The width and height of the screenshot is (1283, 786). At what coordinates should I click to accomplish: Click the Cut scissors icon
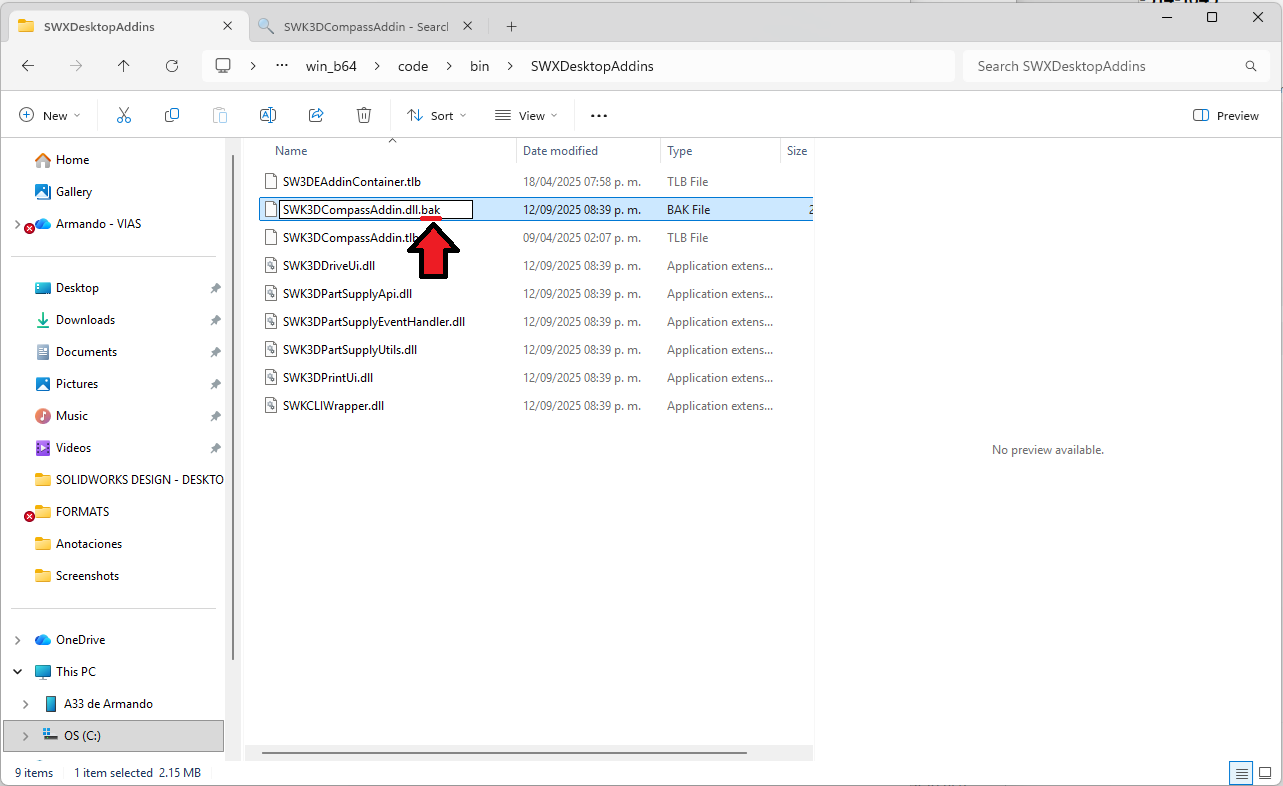click(x=124, y=116)
